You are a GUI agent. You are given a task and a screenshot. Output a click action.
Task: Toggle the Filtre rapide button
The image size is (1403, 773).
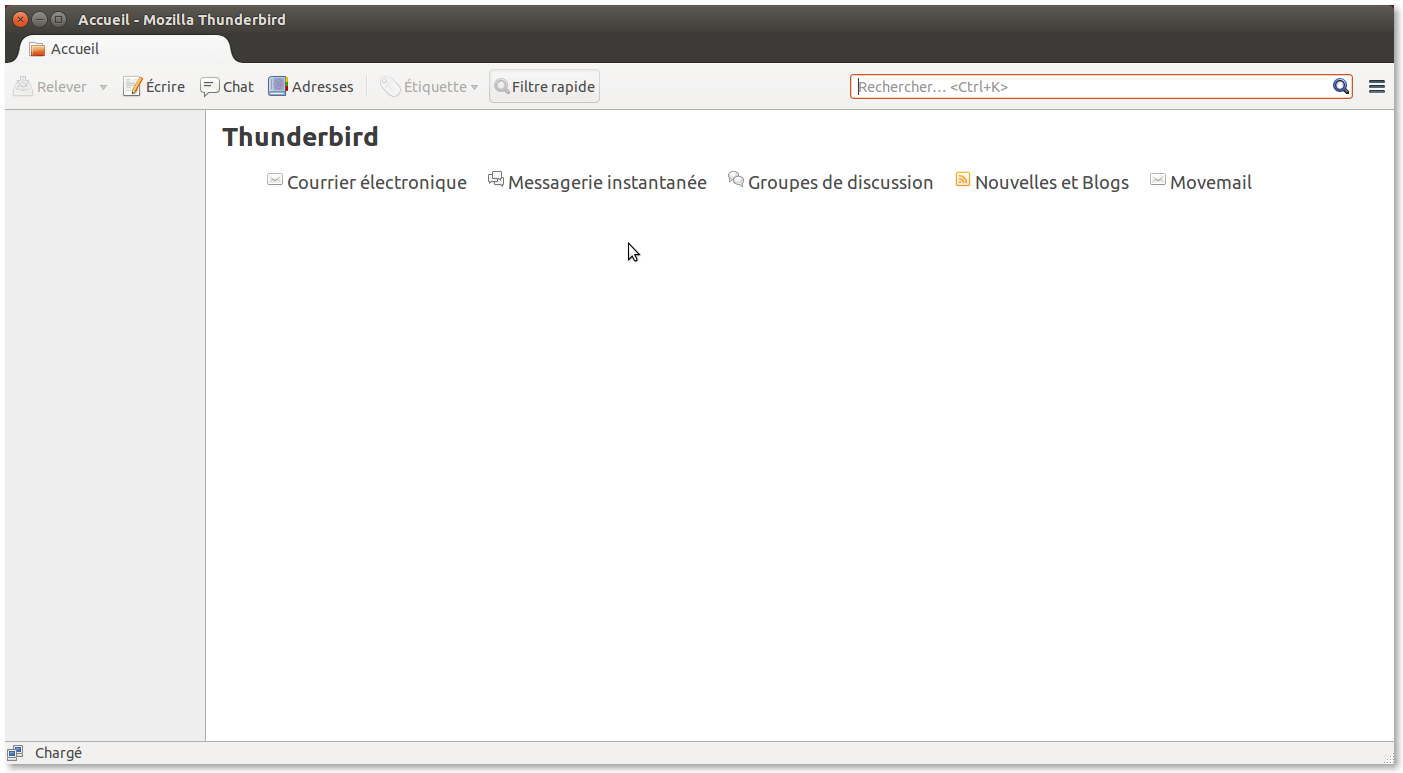coord(545,87)
